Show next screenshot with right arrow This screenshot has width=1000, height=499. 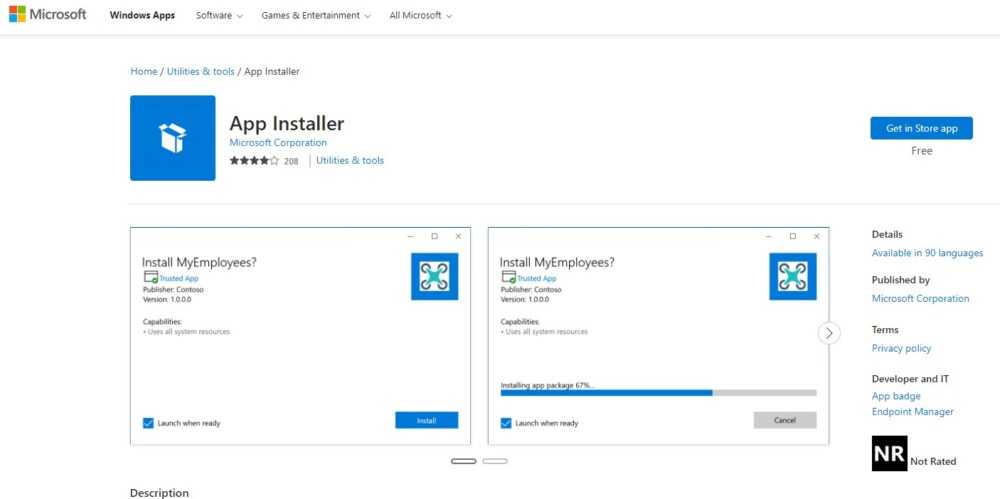[829, 333]
